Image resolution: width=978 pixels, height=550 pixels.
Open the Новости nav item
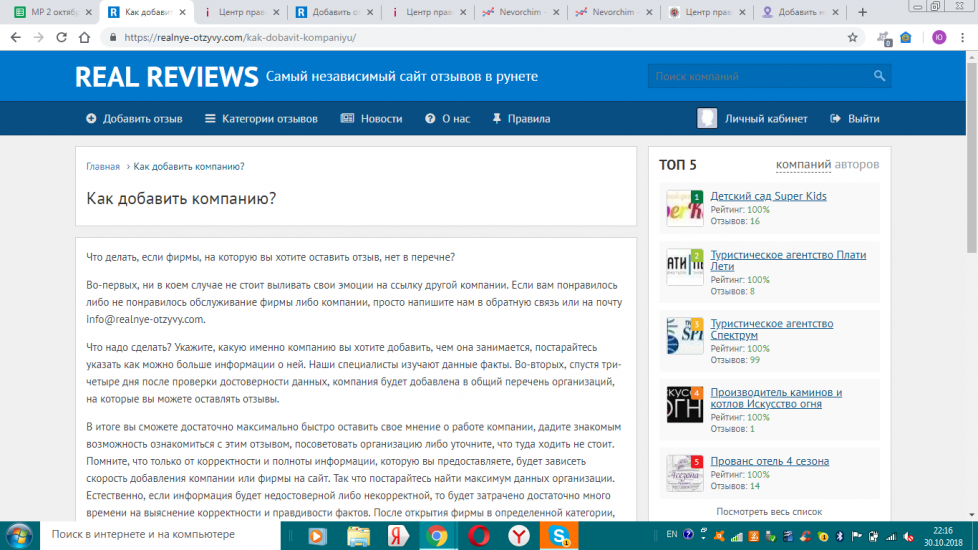(x=371, y=118)
